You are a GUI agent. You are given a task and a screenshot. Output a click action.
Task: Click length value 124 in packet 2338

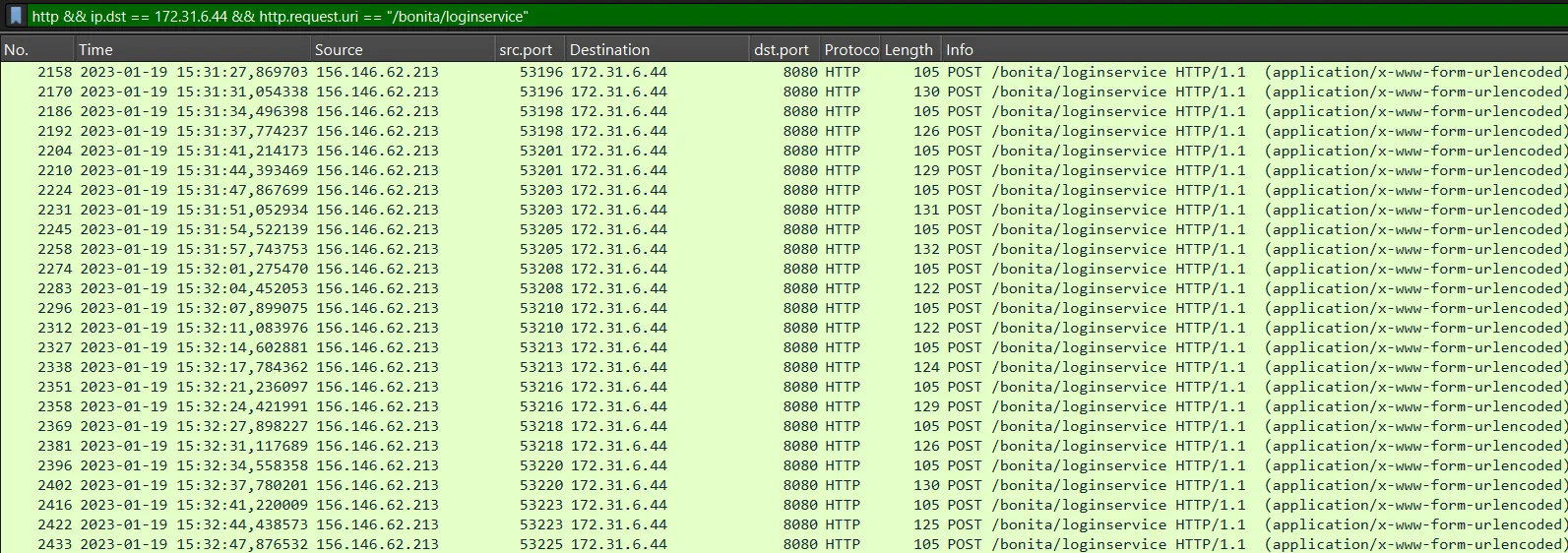tap(926, 367)
